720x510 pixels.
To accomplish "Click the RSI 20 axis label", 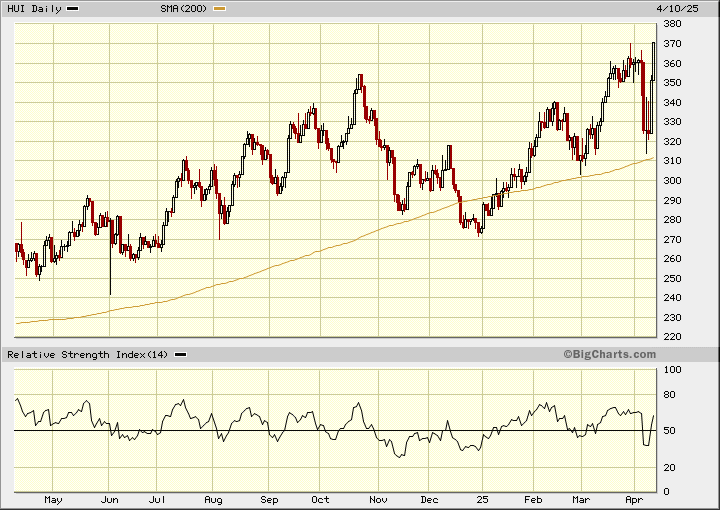I will coord(669,467).
